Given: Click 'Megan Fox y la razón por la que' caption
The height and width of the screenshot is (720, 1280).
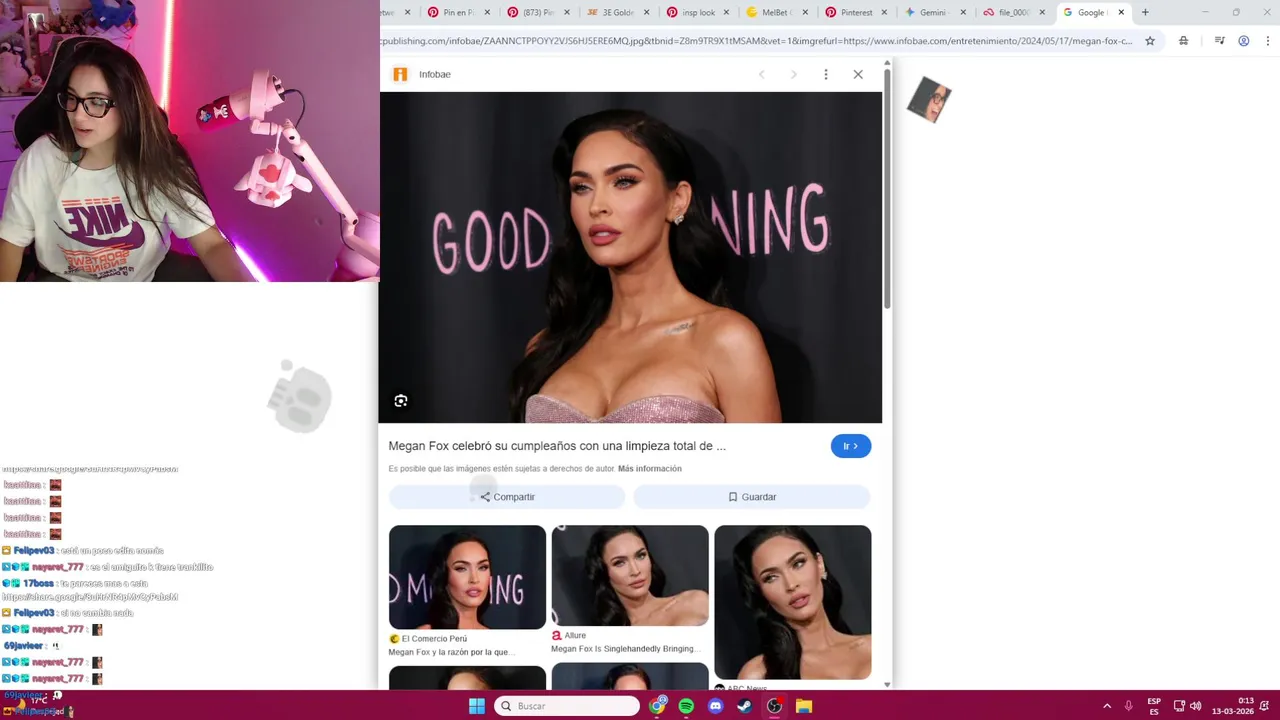Looking at the screenshot, I should pos(452,652).
